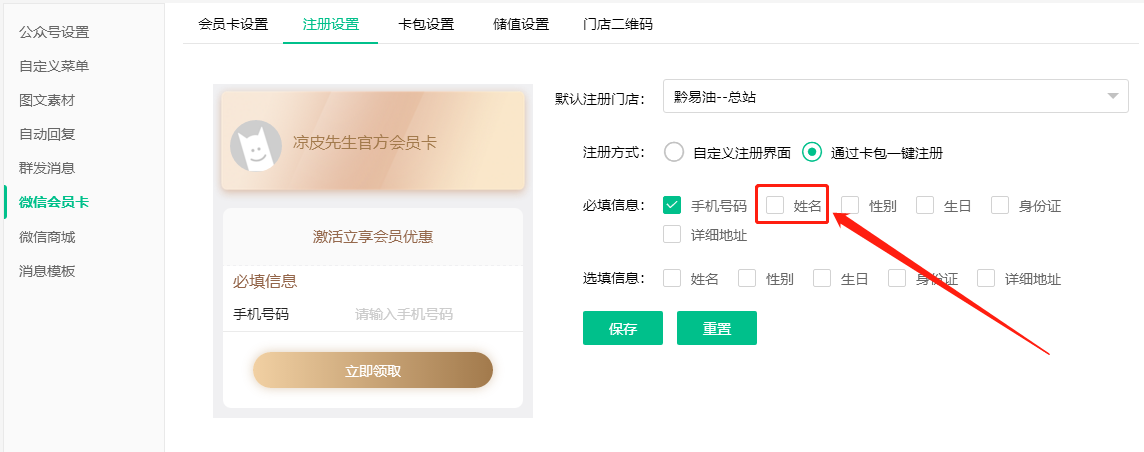Check required 姓名 checkbox
This screenshot has width=1144, height=452.
[776, 206]
